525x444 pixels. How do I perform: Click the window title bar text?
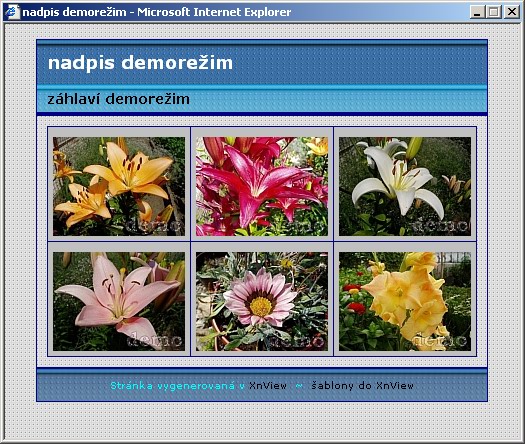pyautogui.click(x=157, y=12)
